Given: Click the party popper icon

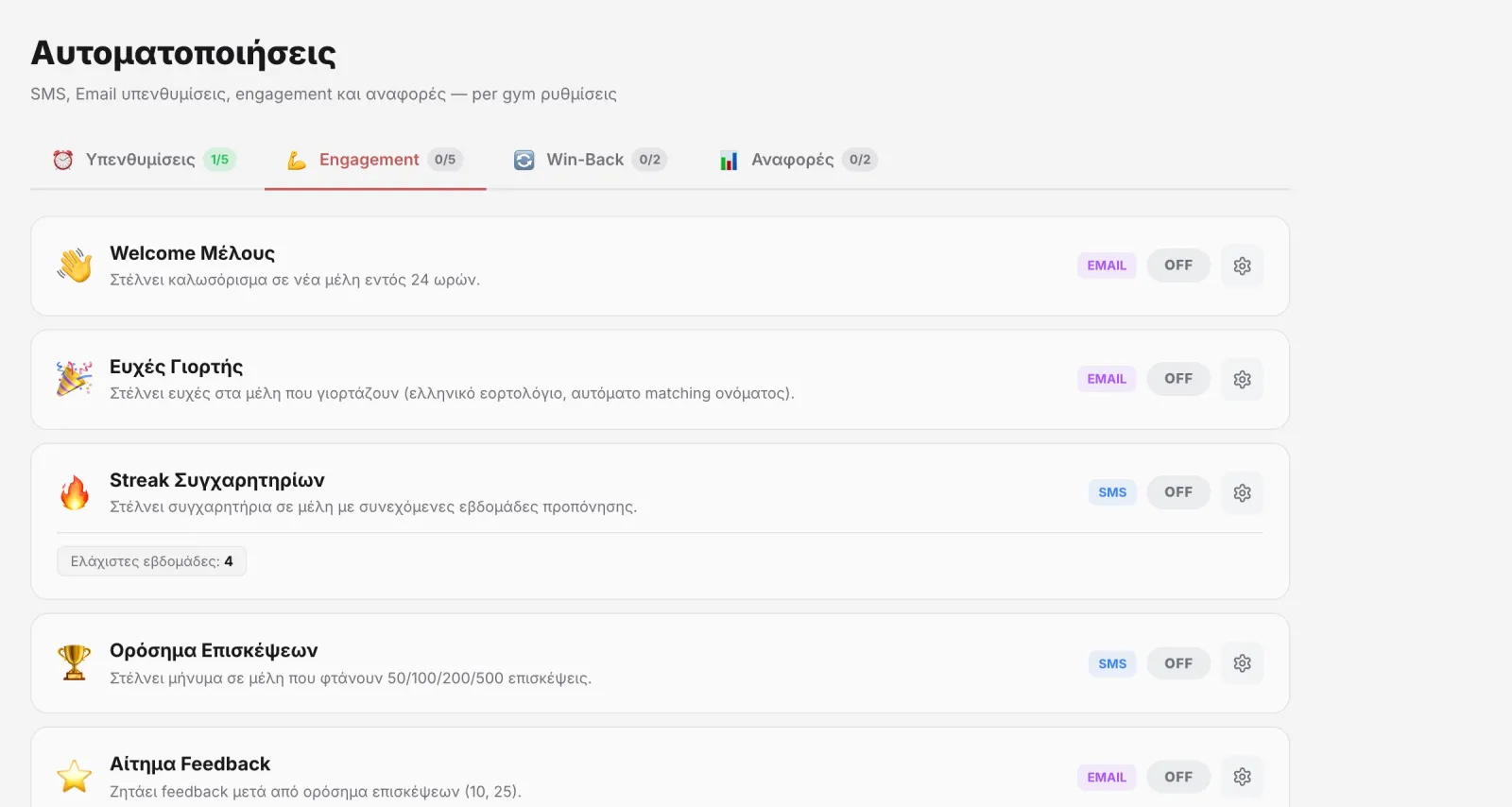Looking at the screenshot, I should click(x=75, y=379).
